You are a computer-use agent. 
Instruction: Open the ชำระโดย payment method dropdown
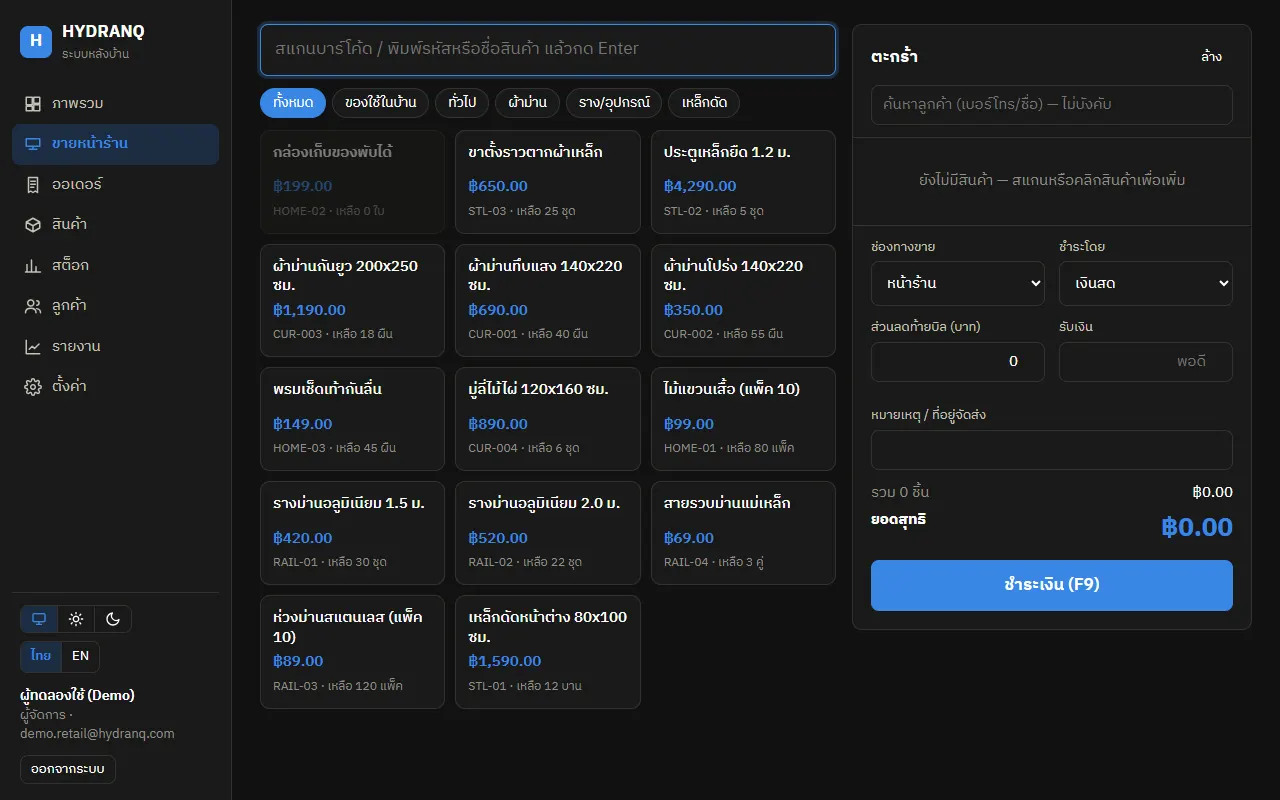tap(1146, 283)
